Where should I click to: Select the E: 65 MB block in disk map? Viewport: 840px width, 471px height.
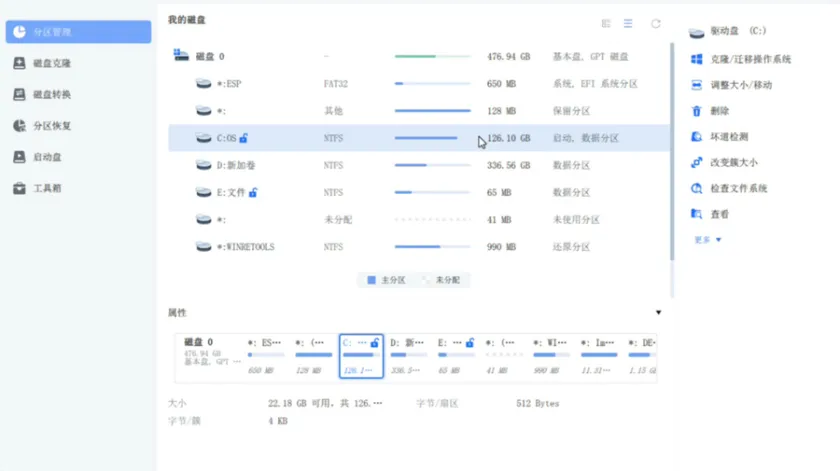(455, 356)
